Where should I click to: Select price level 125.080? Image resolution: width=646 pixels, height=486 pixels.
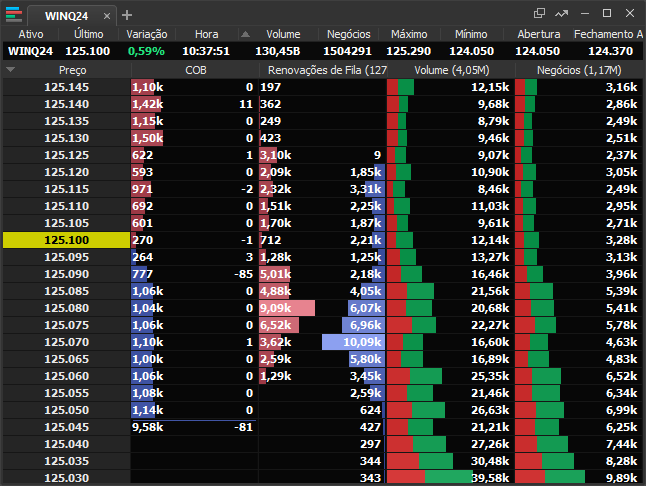click(x=66, y=308)
